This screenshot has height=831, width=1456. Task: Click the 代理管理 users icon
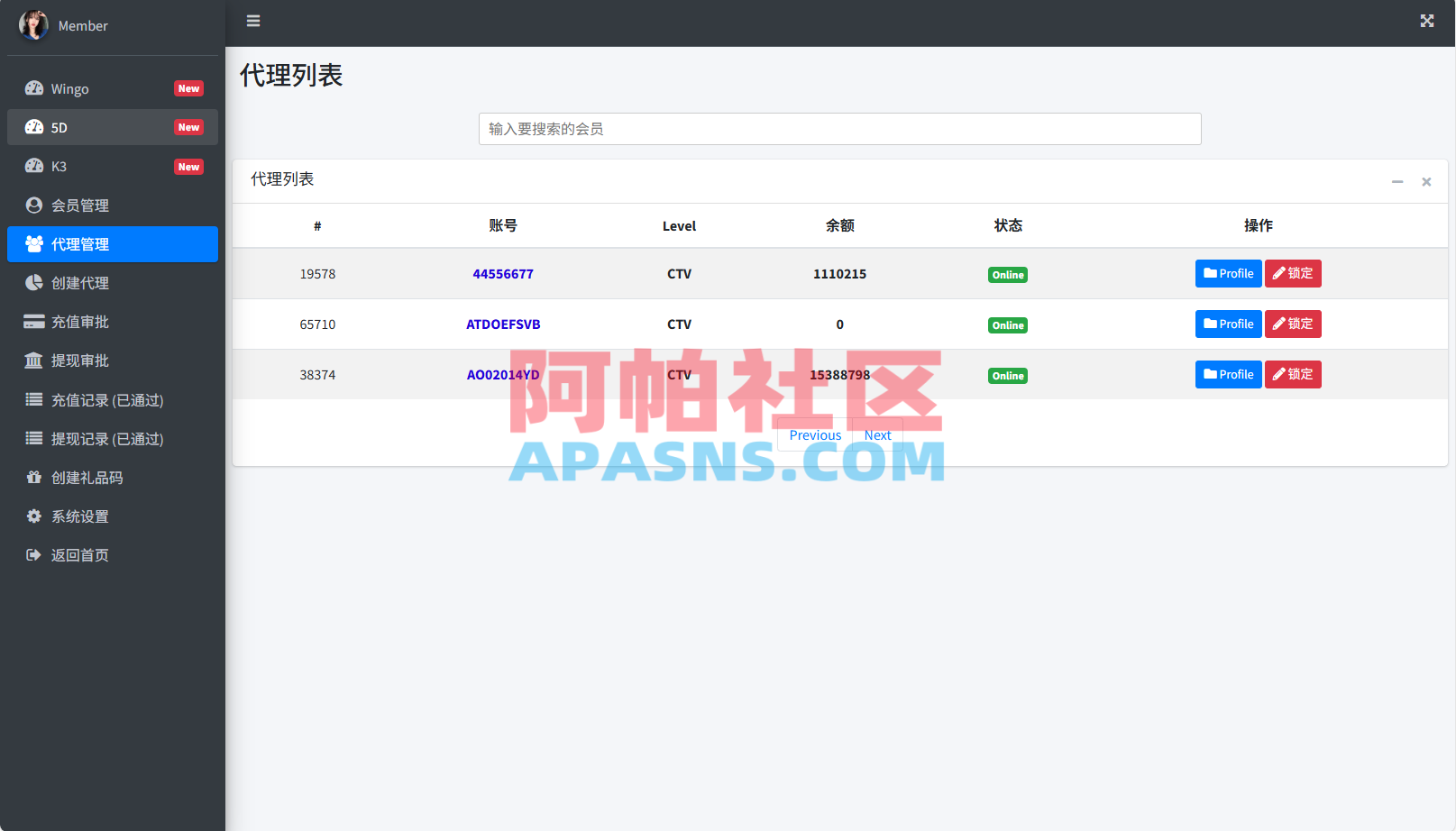click(34, 243)
